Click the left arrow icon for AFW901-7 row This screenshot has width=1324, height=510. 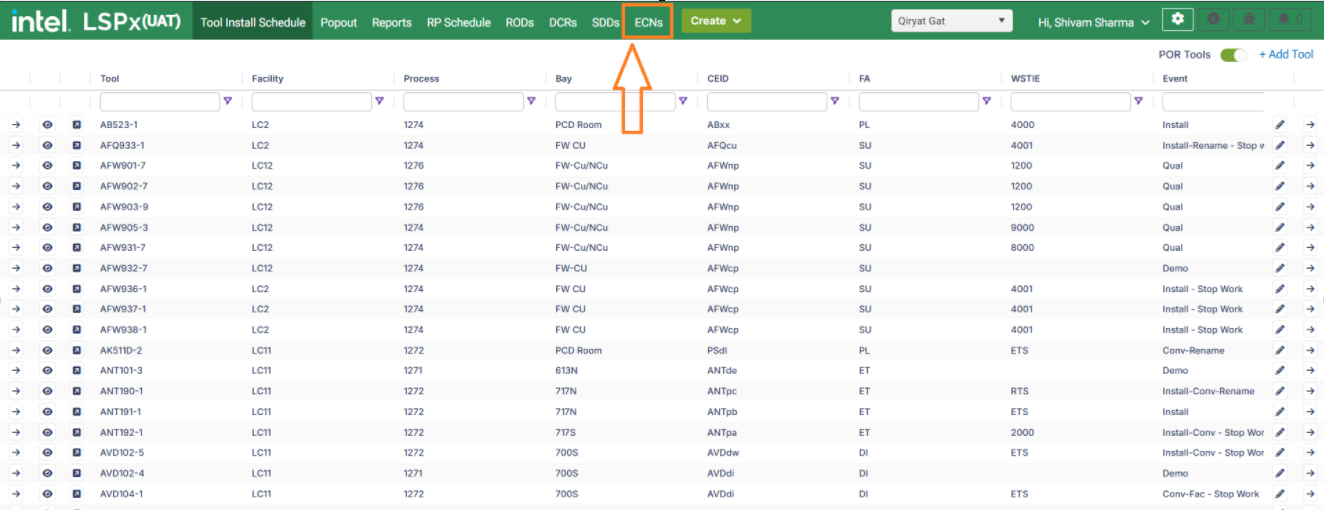click(15, 166)
